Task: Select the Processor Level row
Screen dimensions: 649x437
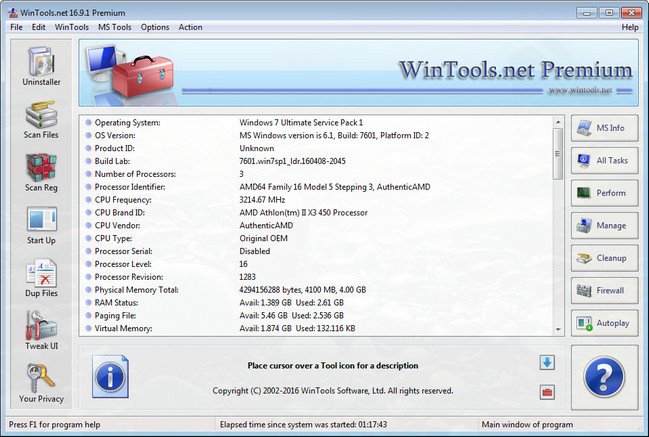Action: pyautogui.click(x=317, y=264)
